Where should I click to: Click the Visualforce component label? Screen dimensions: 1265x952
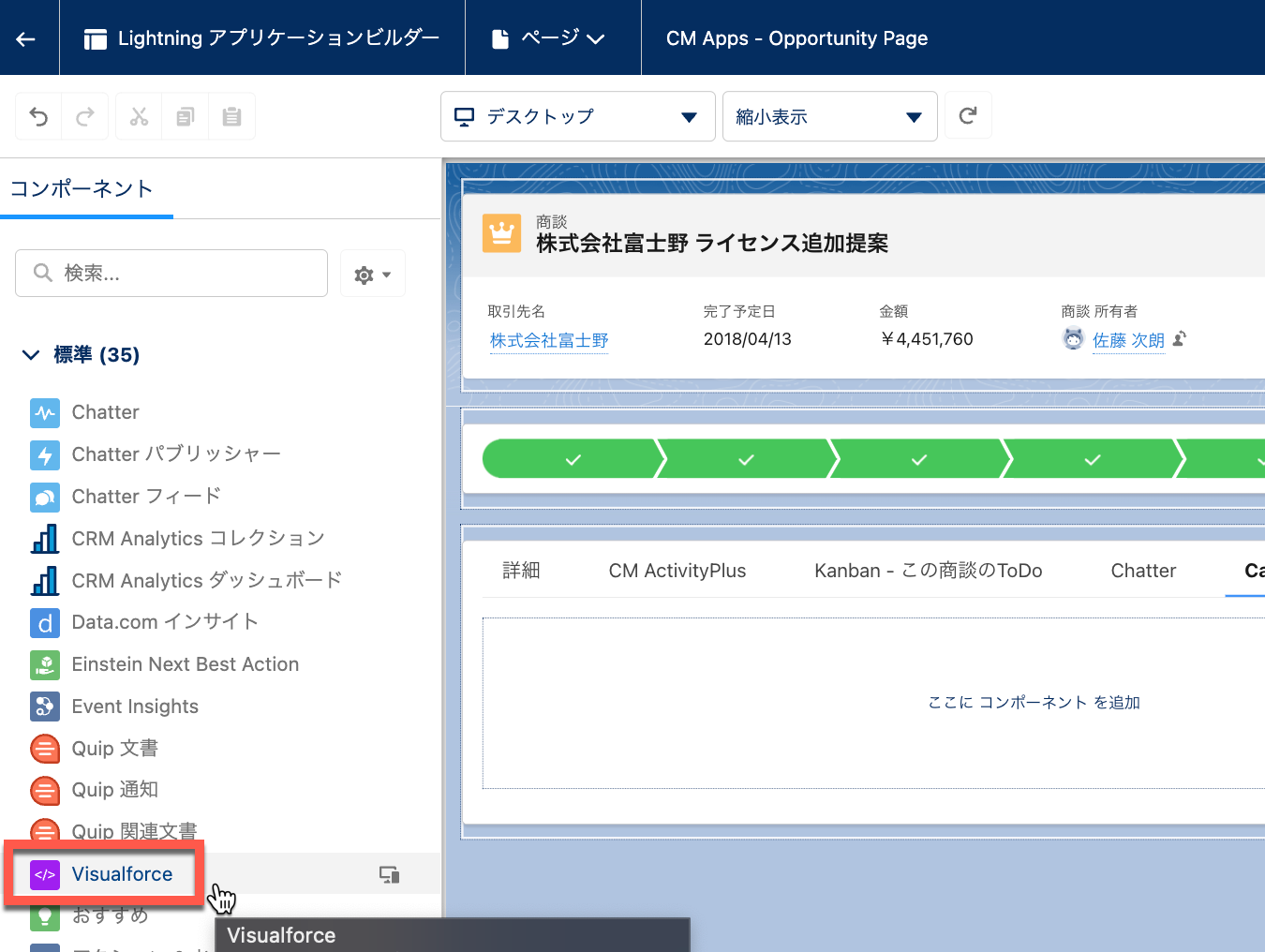(123, 874)
